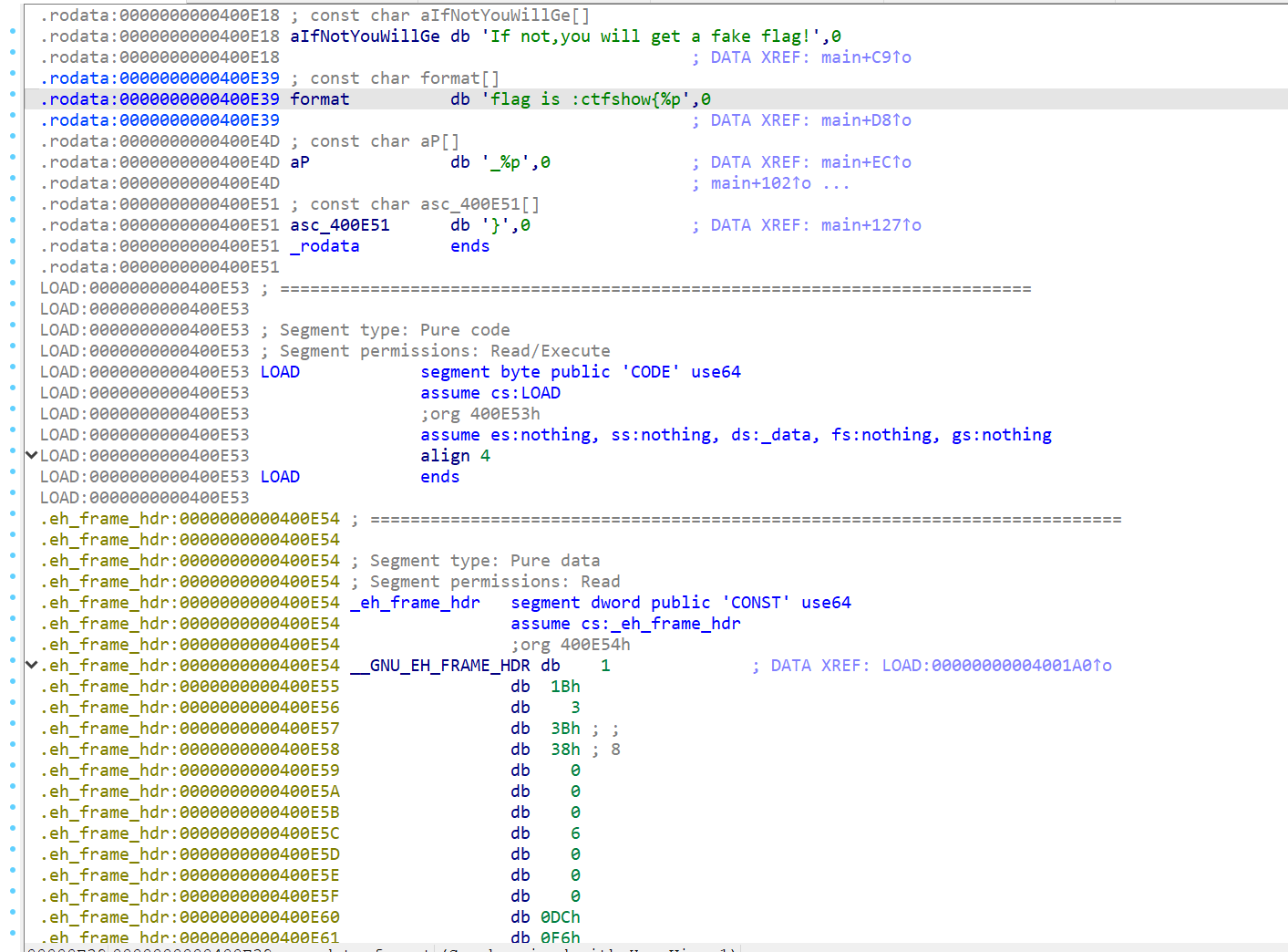
Task: Follow the main+102 cross-reference
Action: tap(761, 183)
